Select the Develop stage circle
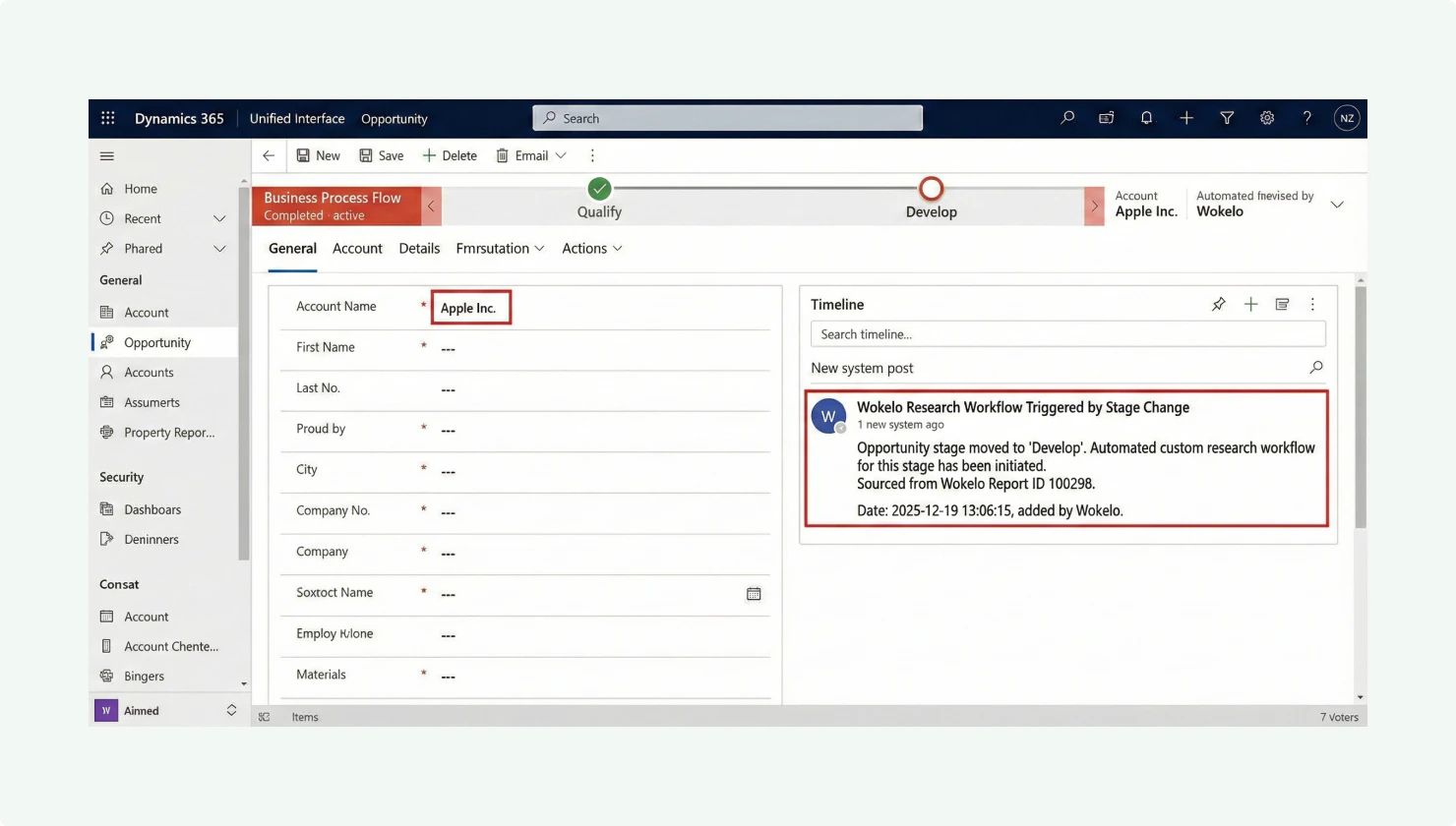Screen dimensions: 1456x826 931,188
